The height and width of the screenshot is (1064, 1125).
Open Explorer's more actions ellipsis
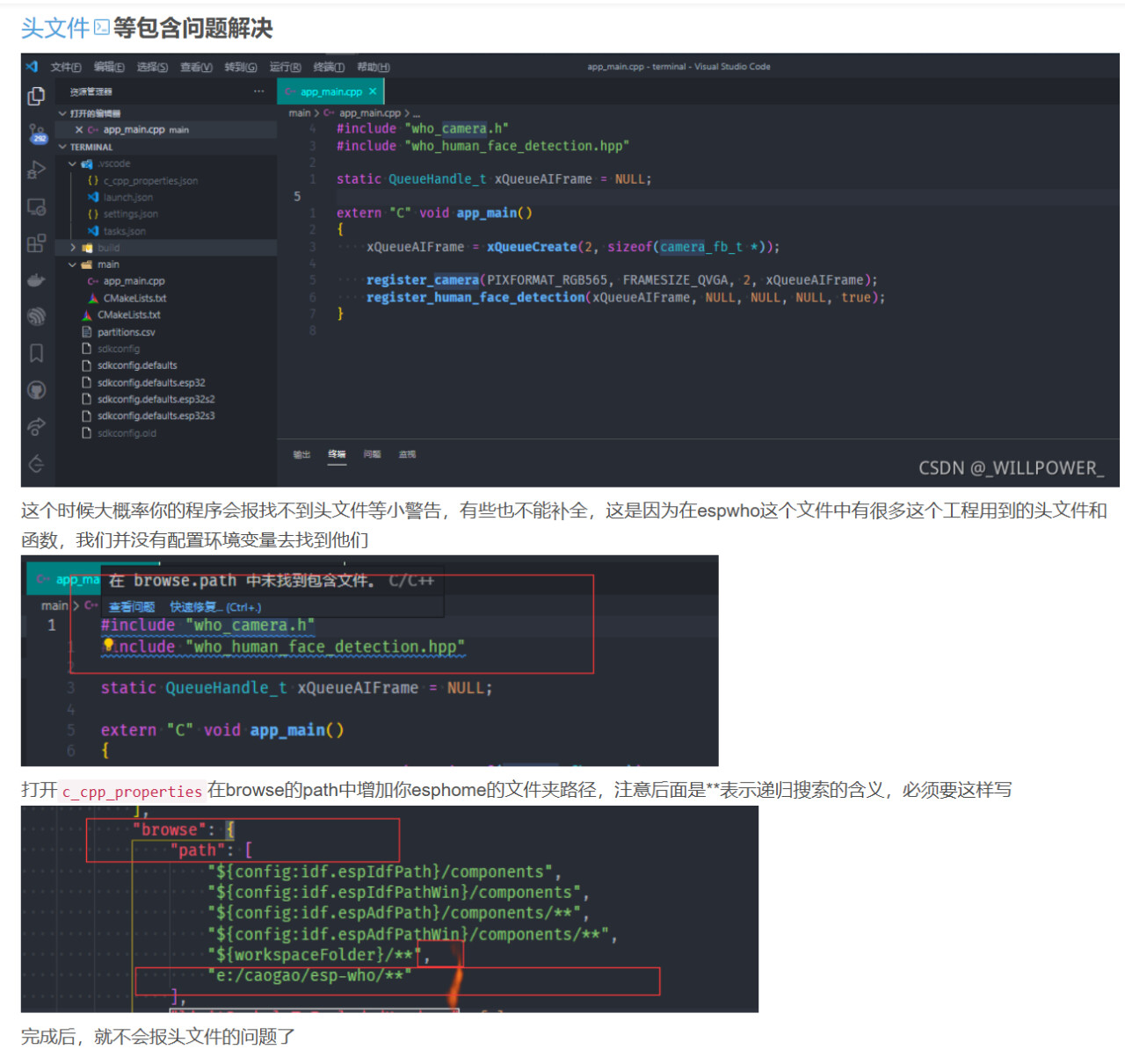click(258, 91)
